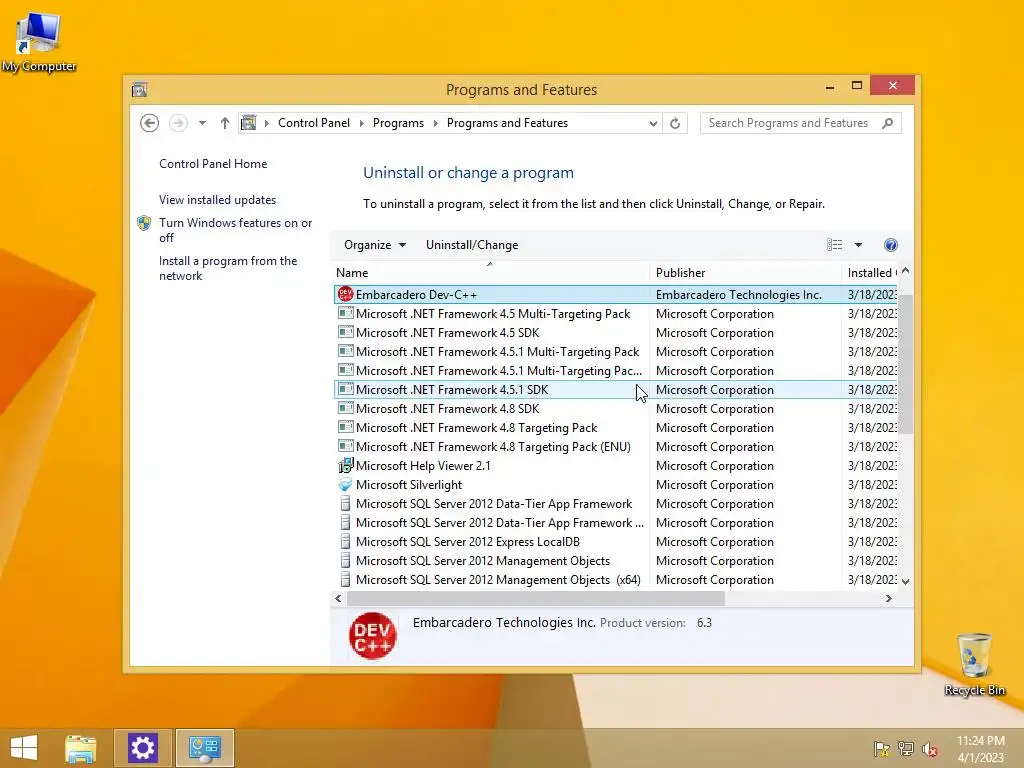
Task: Click icon of .NET Framework 4.8 SDK
Action: point(345,408)
